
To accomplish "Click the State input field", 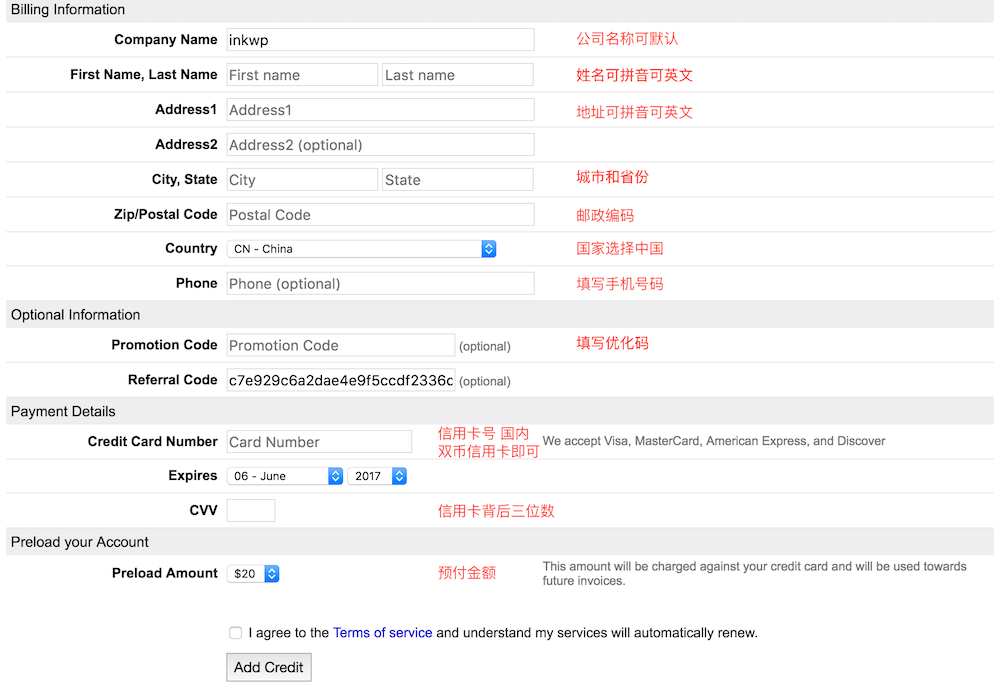I will click(457, 180).
